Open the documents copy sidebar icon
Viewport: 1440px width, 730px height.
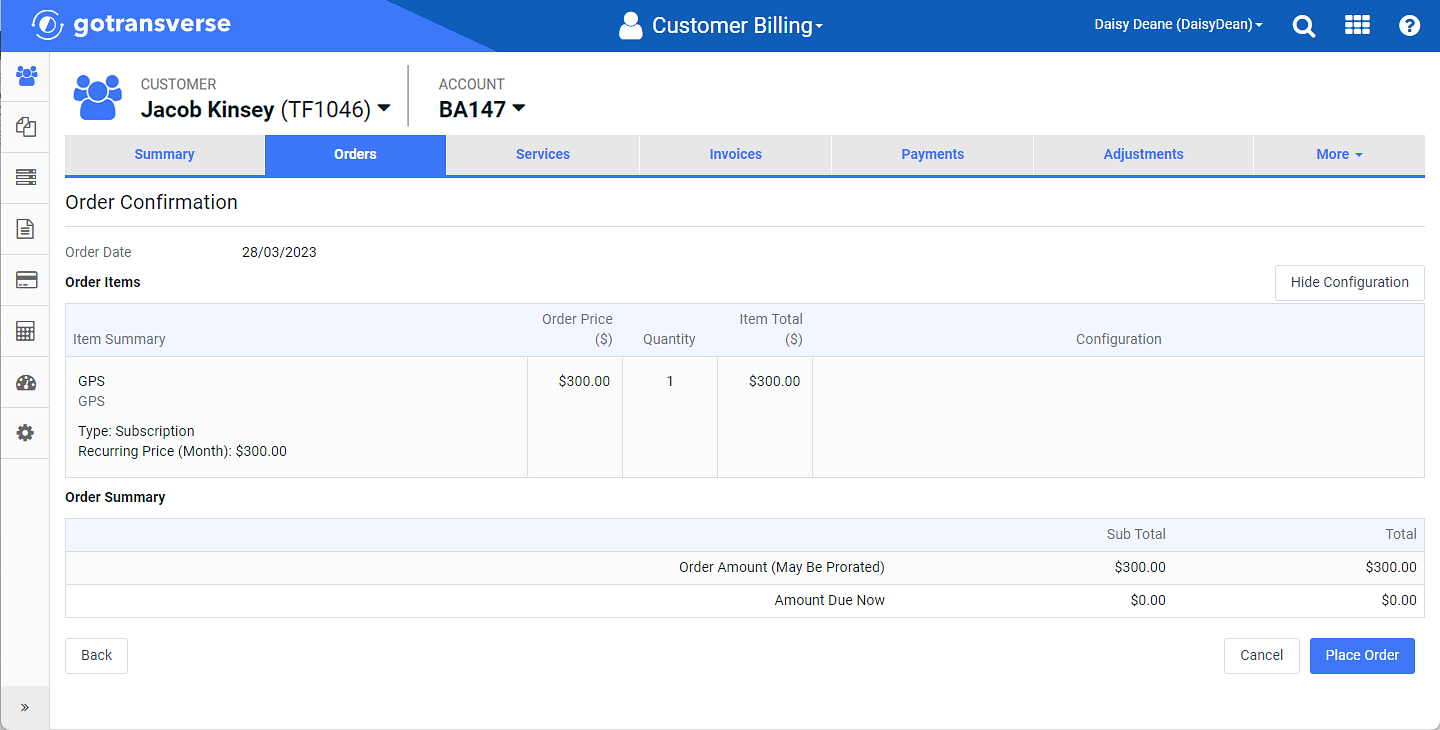(x=26, y=127)
